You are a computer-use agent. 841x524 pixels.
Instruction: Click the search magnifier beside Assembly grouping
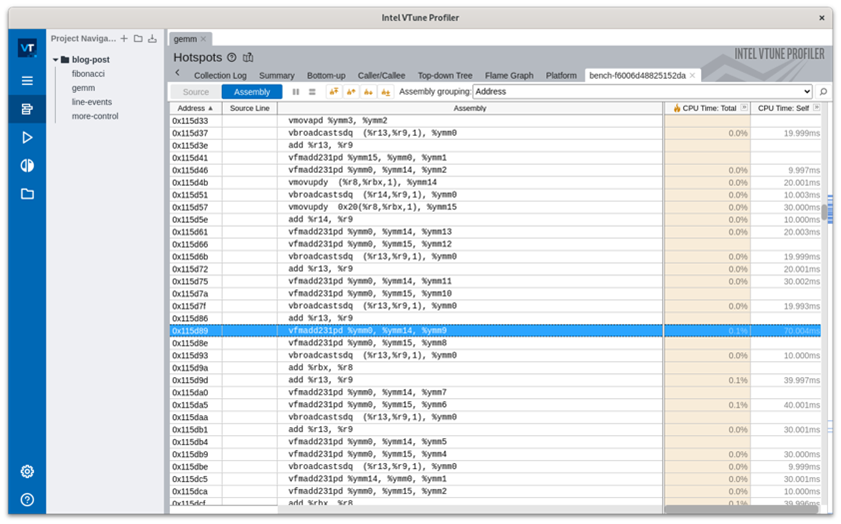tap(823, 92)
